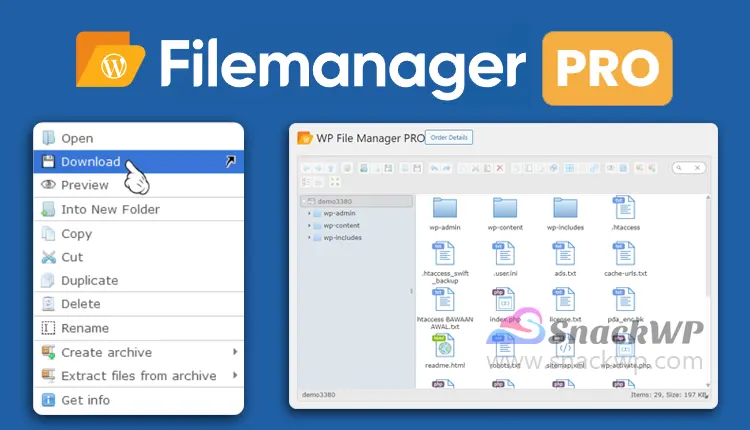This screenshot has height=430, width=750.
Task: Expand the wp-admin tree node arrow
Action: [309, 213]
